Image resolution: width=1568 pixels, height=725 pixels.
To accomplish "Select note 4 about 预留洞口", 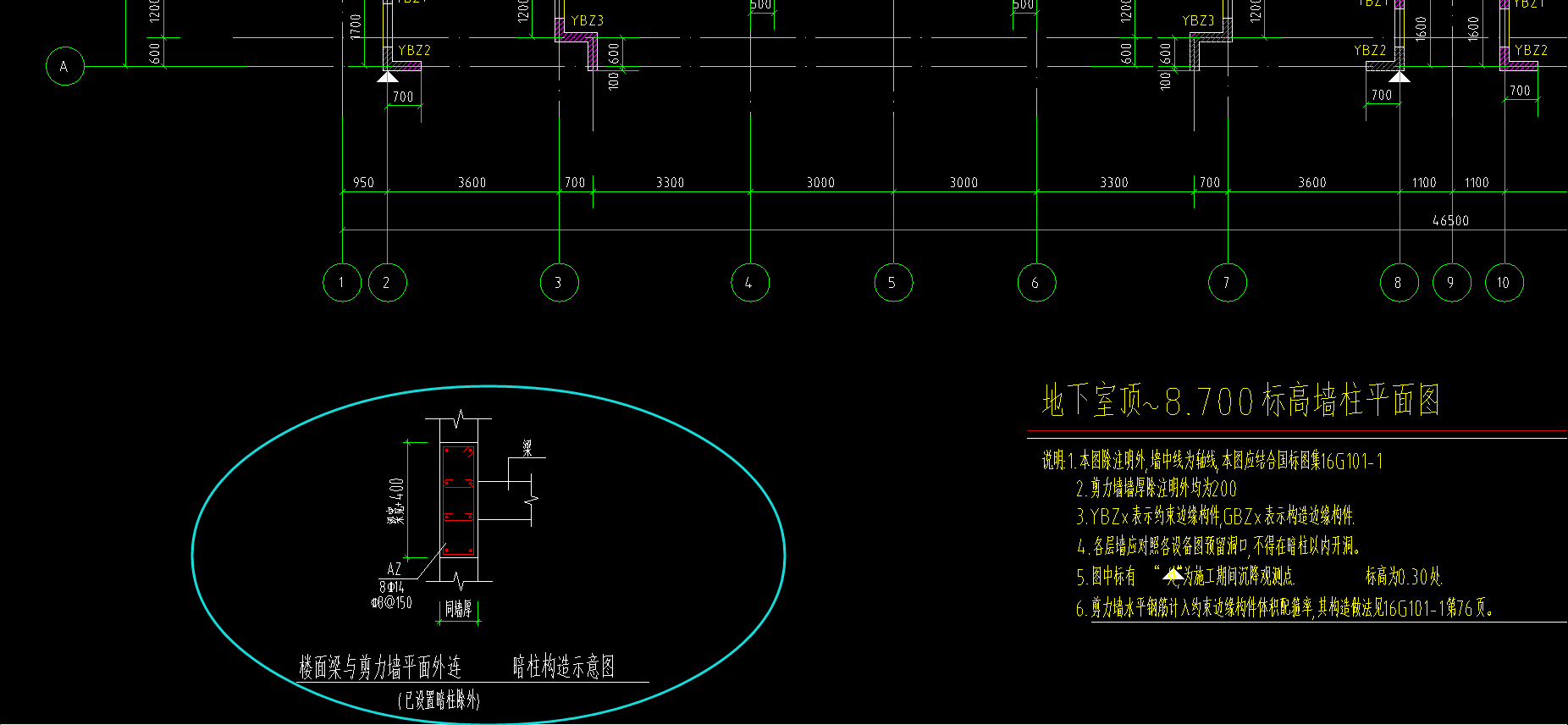I will point(1217,546).
